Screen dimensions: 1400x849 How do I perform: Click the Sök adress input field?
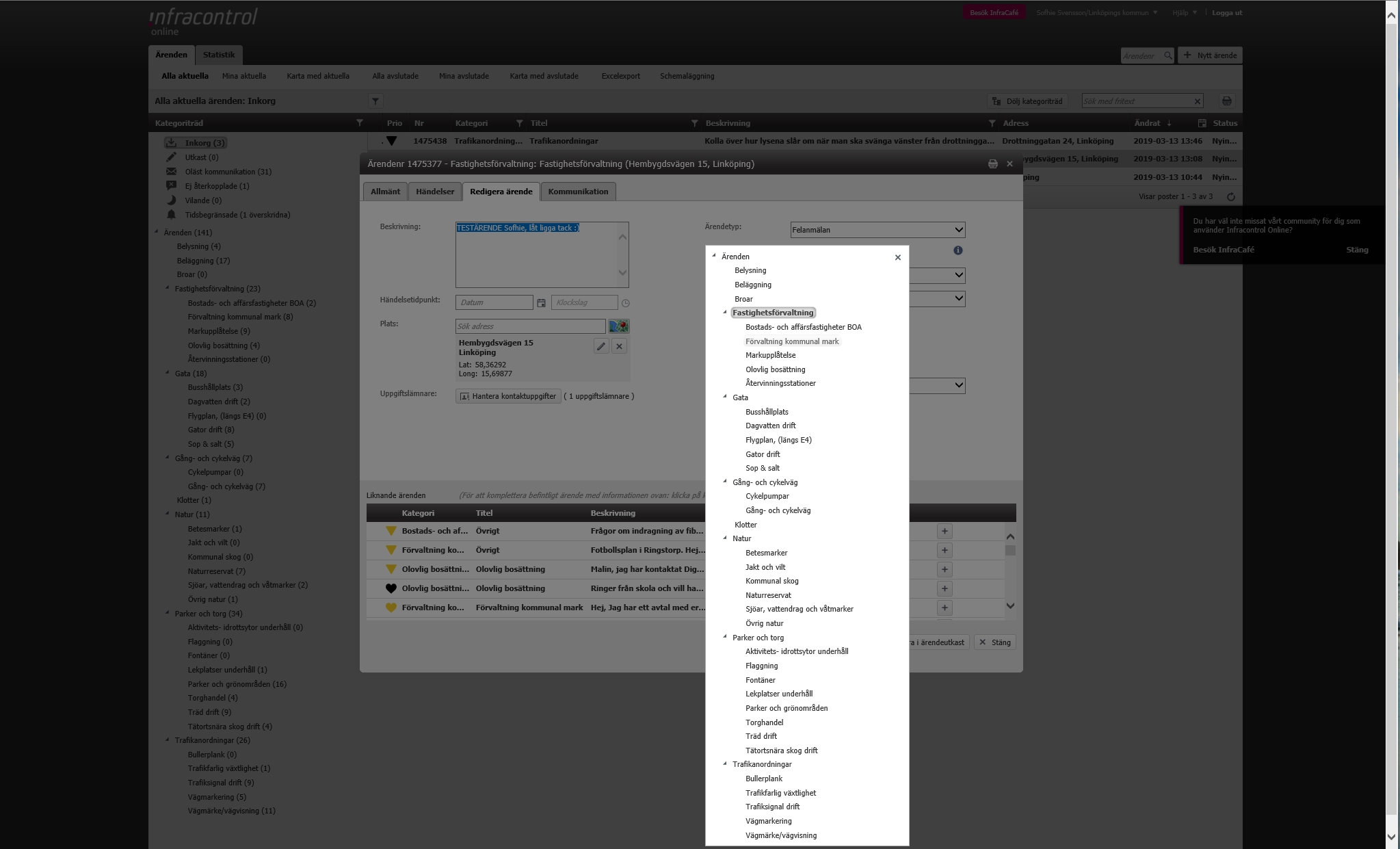(x=530, y=326)
